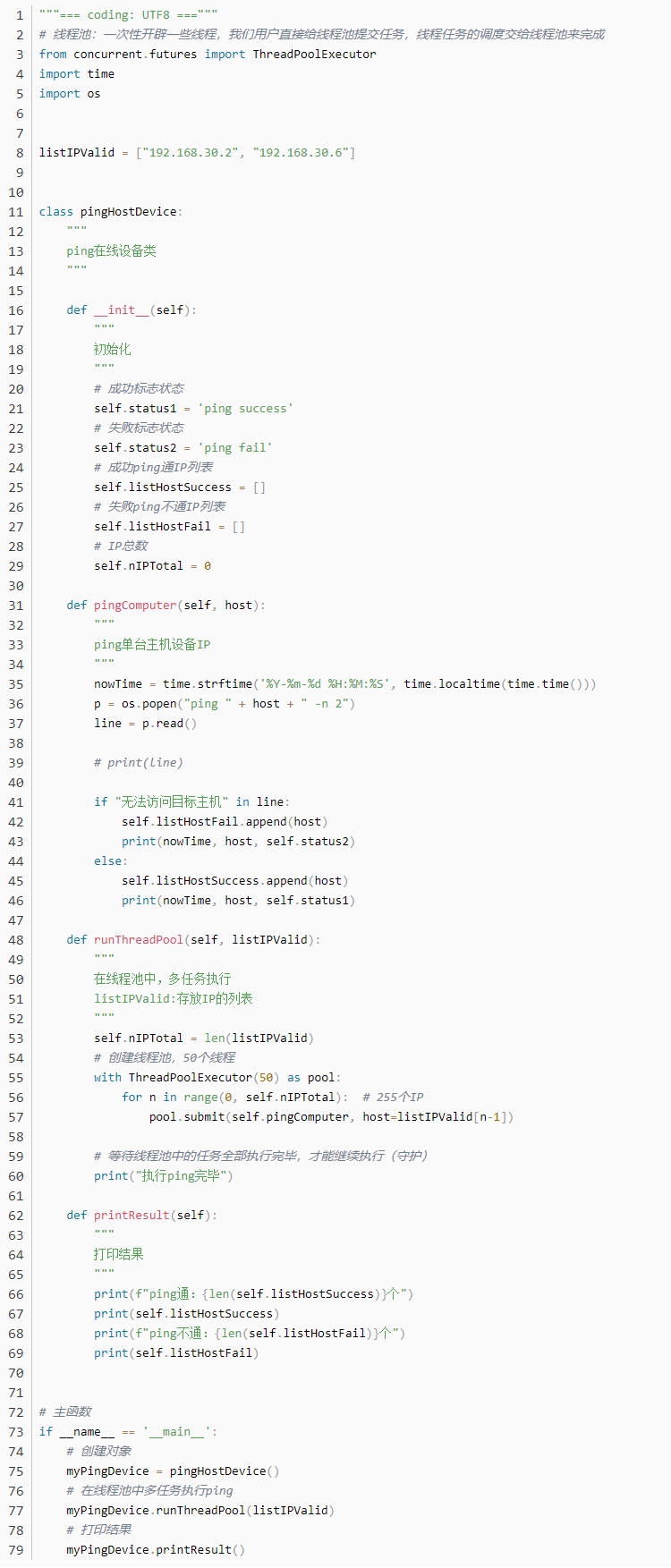The width and height of the screenshot is (671, 1568).
Task: Click the '# 主函数' comment
Action: coord(65,1412)
